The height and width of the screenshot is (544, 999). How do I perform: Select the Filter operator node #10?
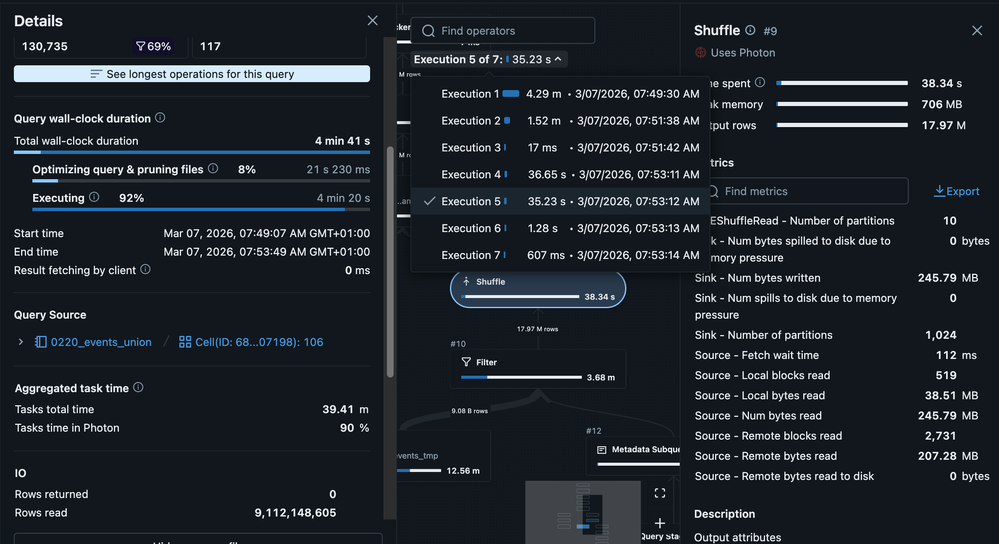click(537, 368)
